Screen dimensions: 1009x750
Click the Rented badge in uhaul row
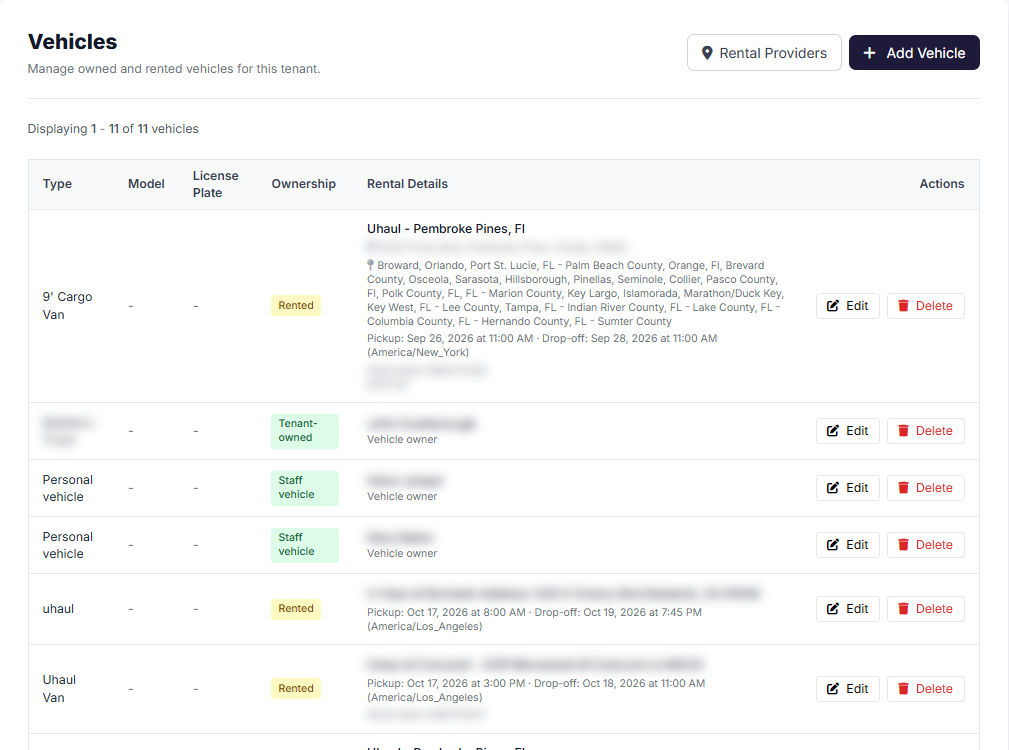pos(296,608)
